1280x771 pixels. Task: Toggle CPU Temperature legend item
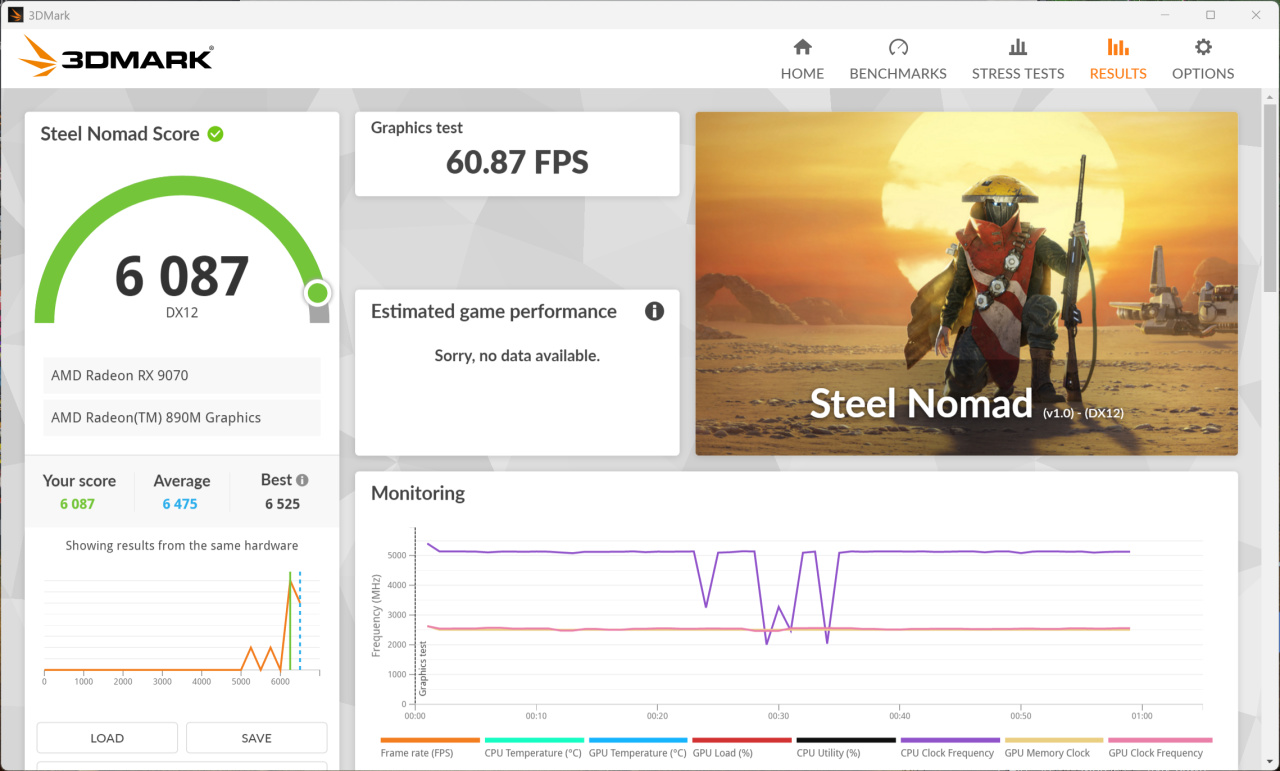[x=533, y=748]
